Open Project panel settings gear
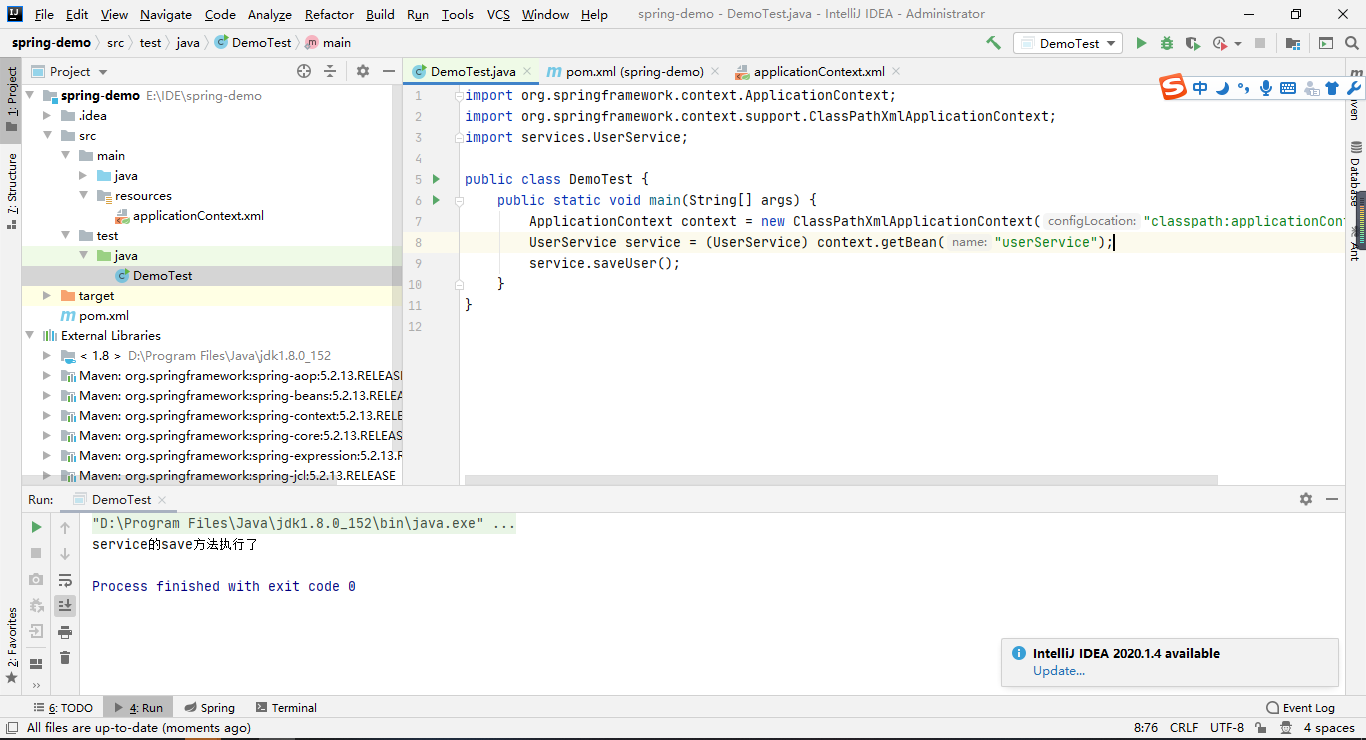 tap(363, 71)
